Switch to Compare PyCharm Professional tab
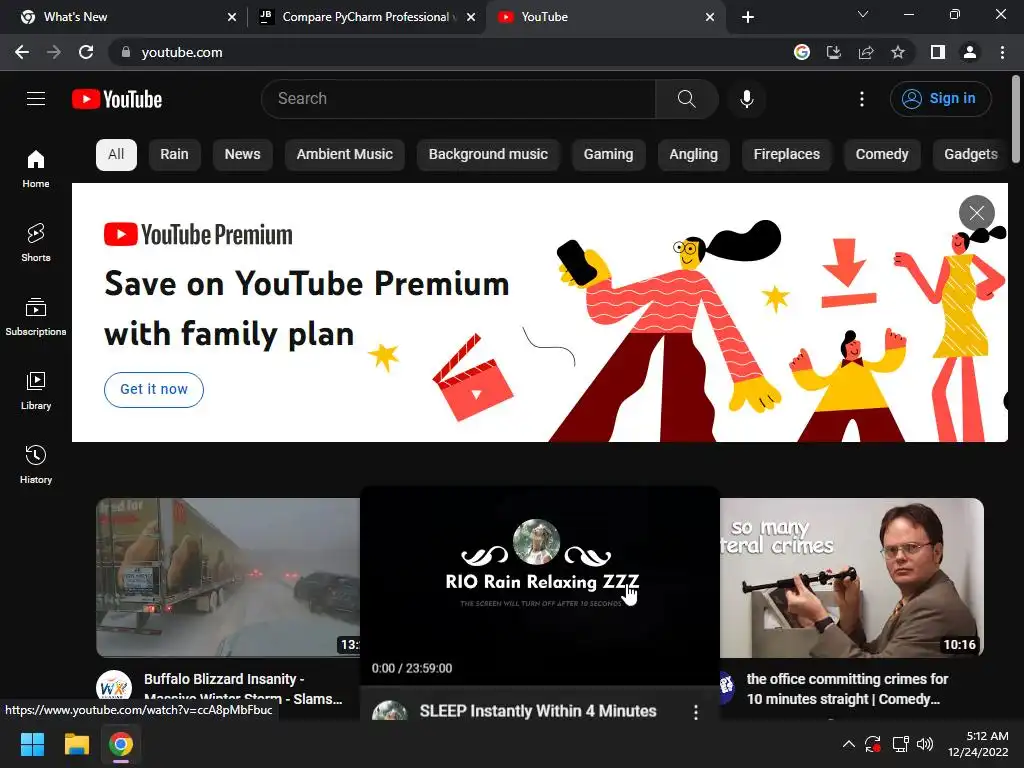Viewport: 1024px width, 768px height. coord(366,17)
